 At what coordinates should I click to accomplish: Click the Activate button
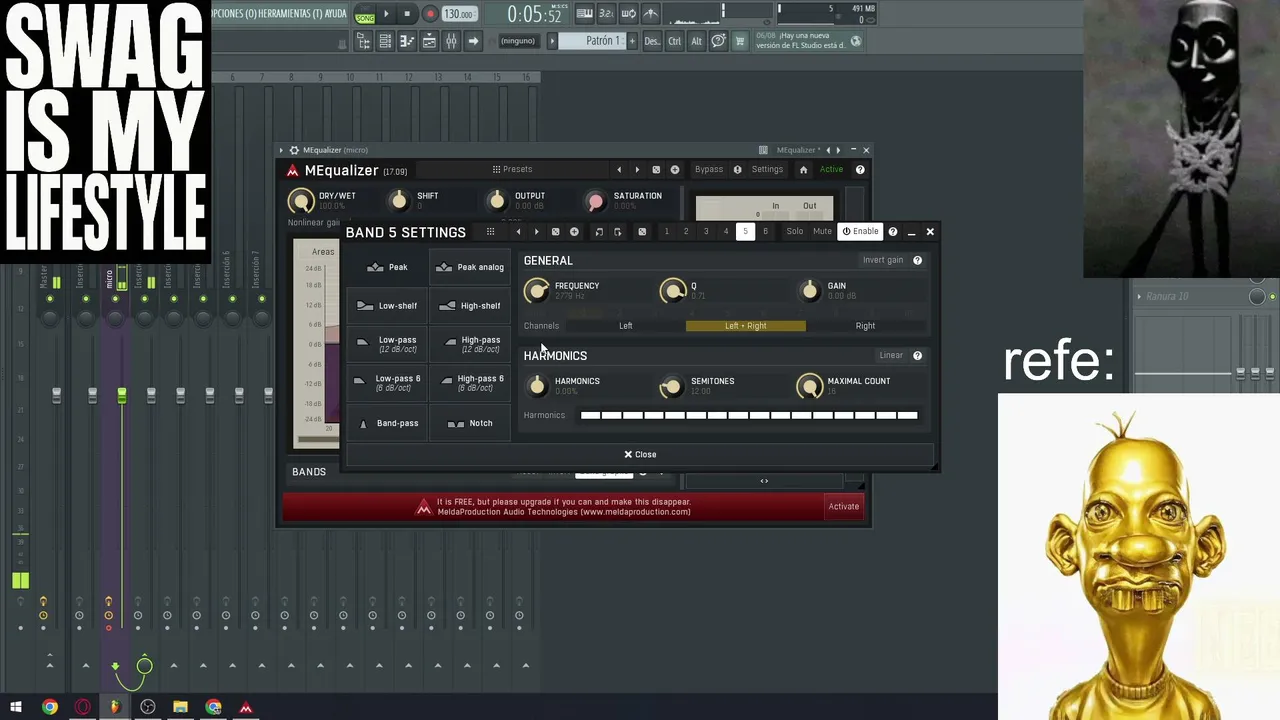point(843,506)
